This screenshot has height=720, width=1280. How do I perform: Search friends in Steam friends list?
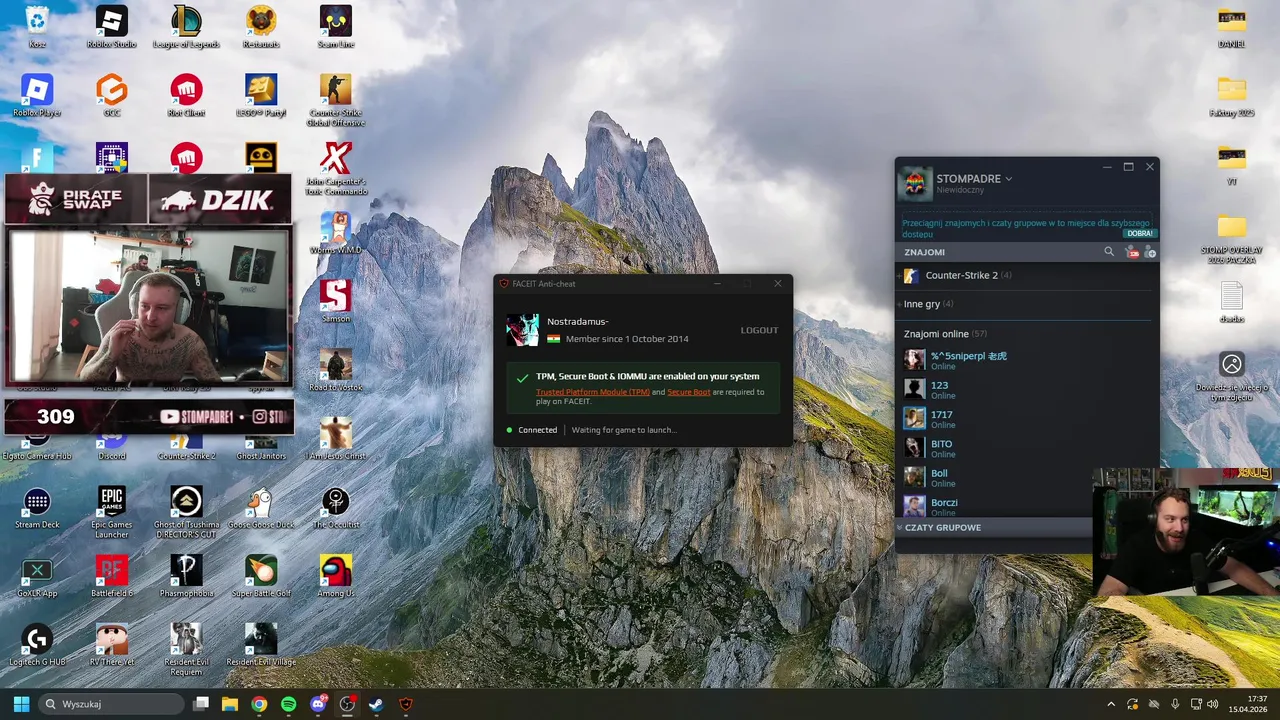[1108, 252]
